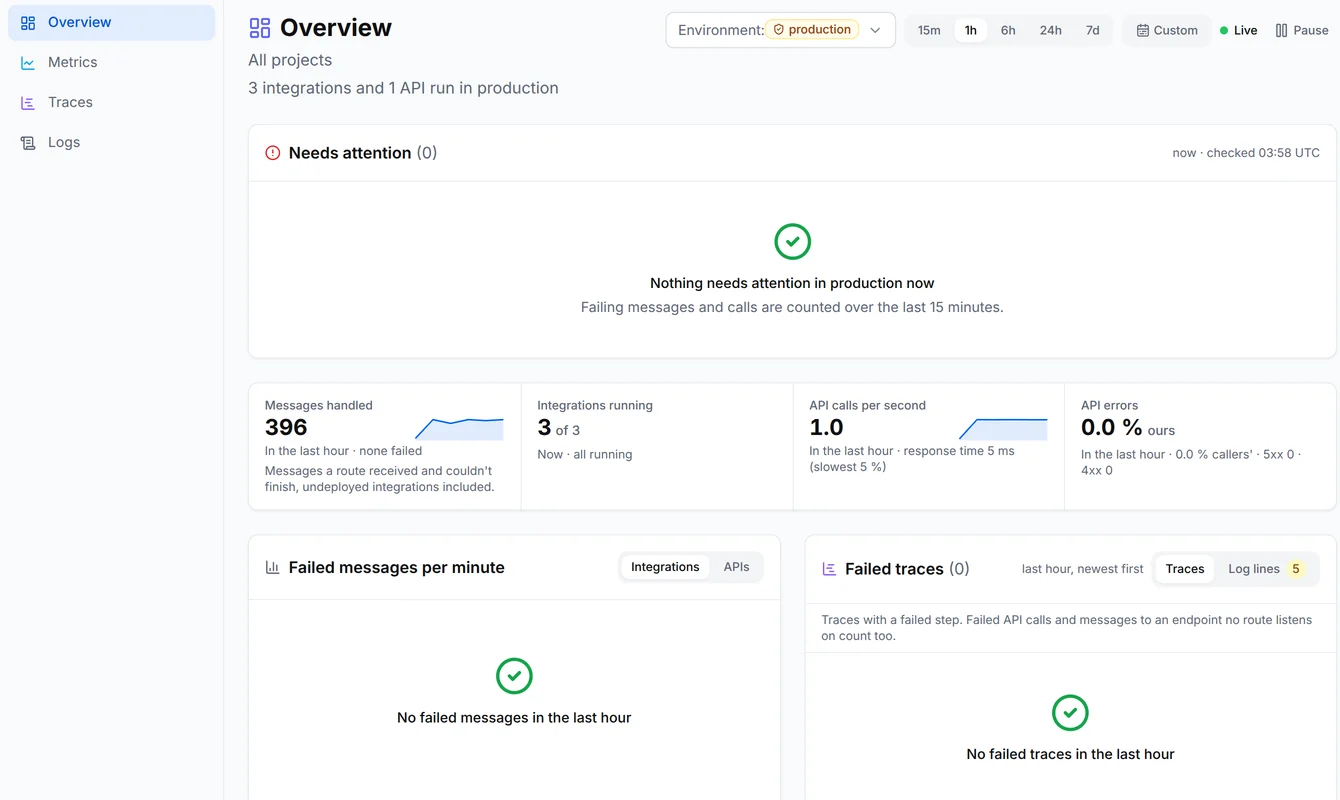This screenshot has width=1340, height=800.
Task: Go to Traces page in sidebar
Action: pyautogui.click(x=111, y=102)
